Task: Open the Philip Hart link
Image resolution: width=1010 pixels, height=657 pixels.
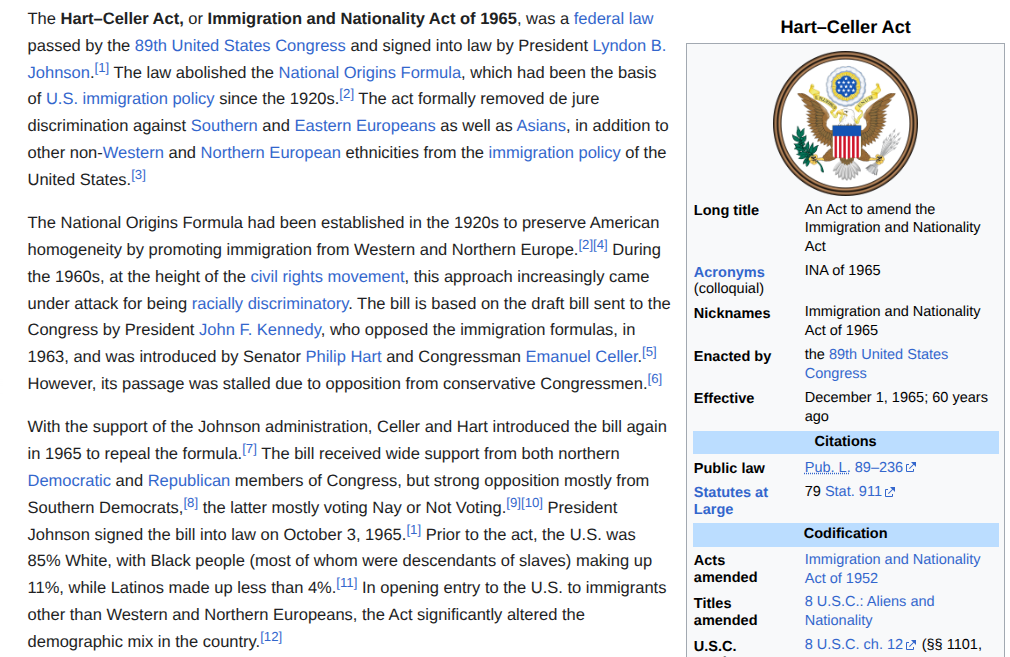Action: click(343, 357)
